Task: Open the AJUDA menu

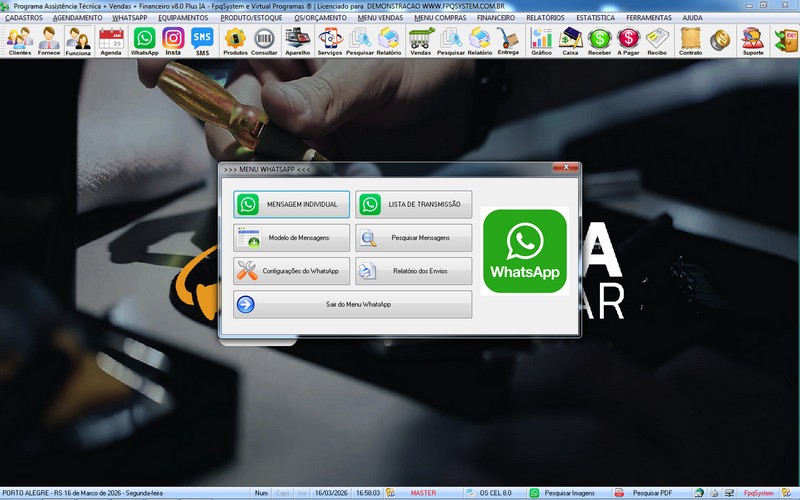Action: pyautogui.click(x=692, y=18)
